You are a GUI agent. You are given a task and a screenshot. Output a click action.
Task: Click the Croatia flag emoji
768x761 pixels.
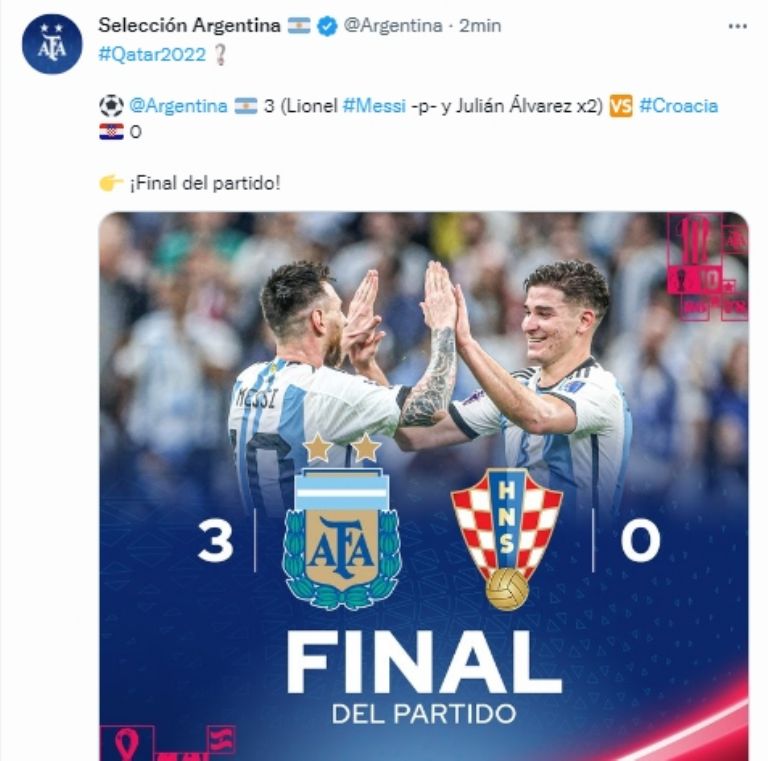coord(111,132)
